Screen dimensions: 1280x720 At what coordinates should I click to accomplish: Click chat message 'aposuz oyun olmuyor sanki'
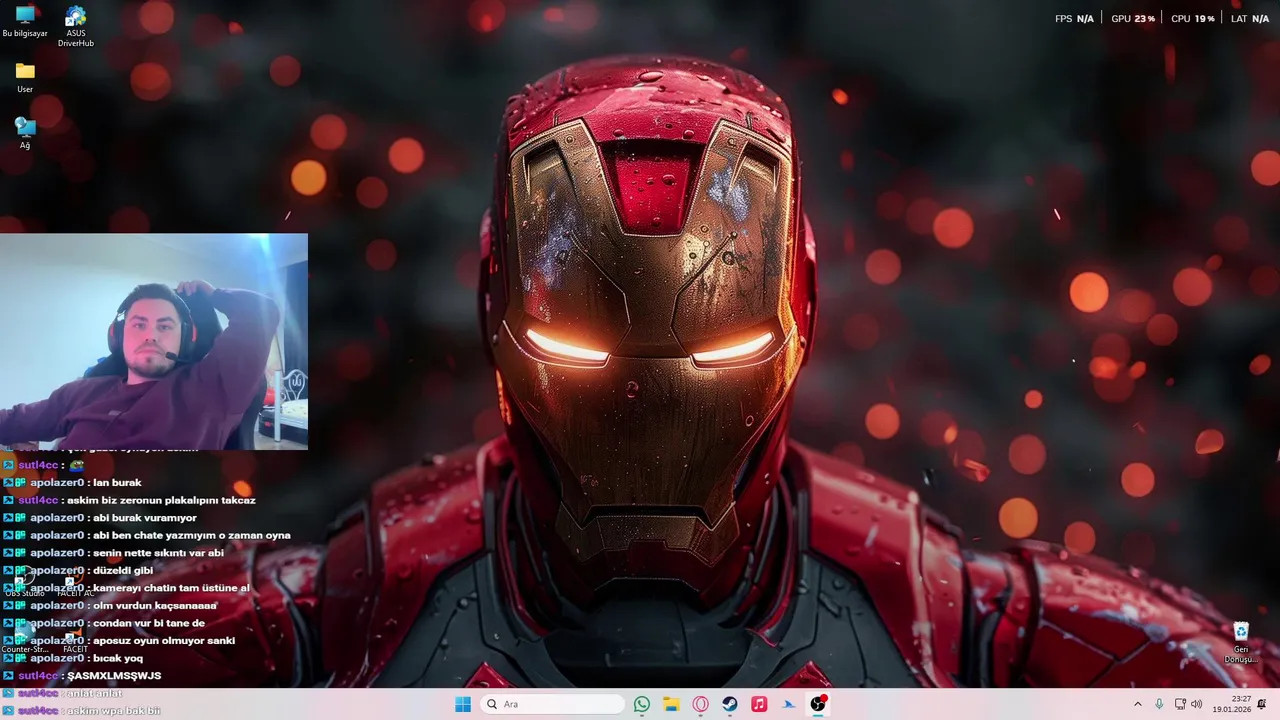click(164, 641)
